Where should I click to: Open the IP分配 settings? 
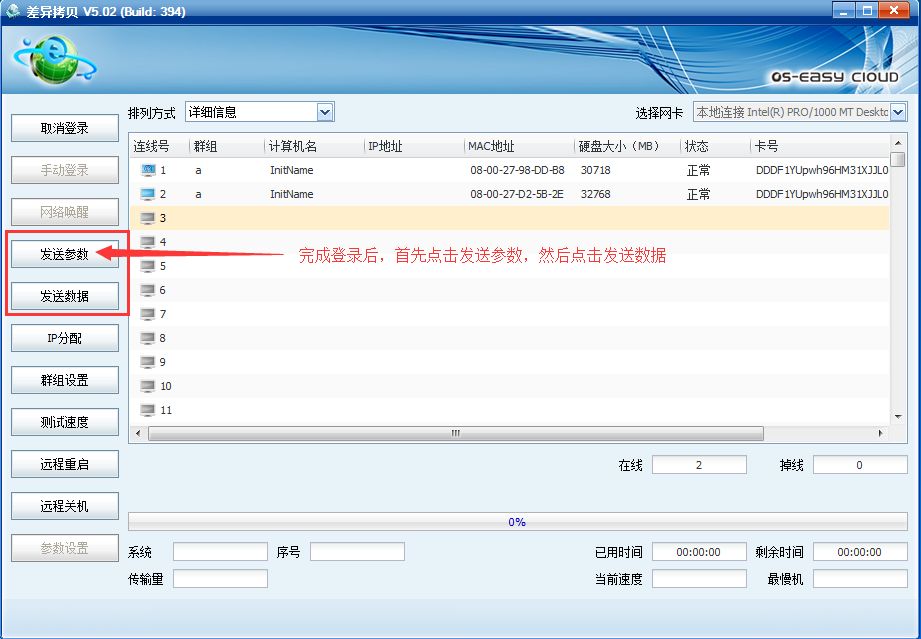(65, 338)
